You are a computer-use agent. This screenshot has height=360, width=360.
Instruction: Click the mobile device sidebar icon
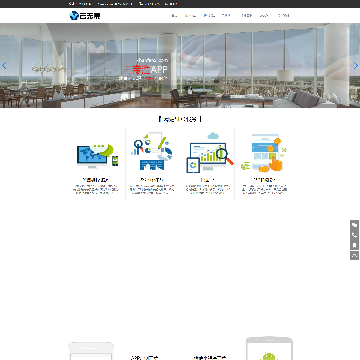point(354,245)
